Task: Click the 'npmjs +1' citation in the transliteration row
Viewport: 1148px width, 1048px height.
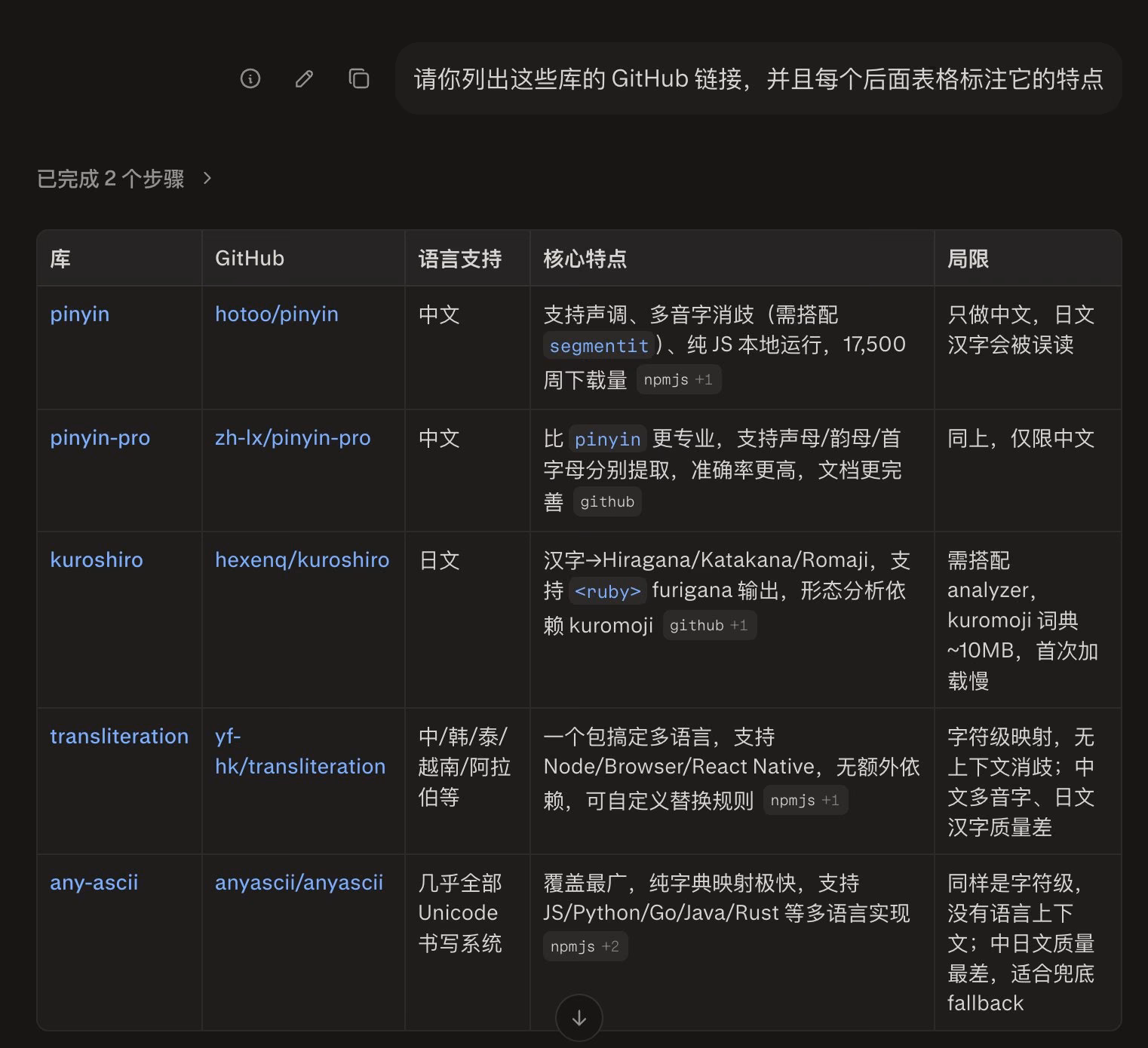Action: point(806,800)
